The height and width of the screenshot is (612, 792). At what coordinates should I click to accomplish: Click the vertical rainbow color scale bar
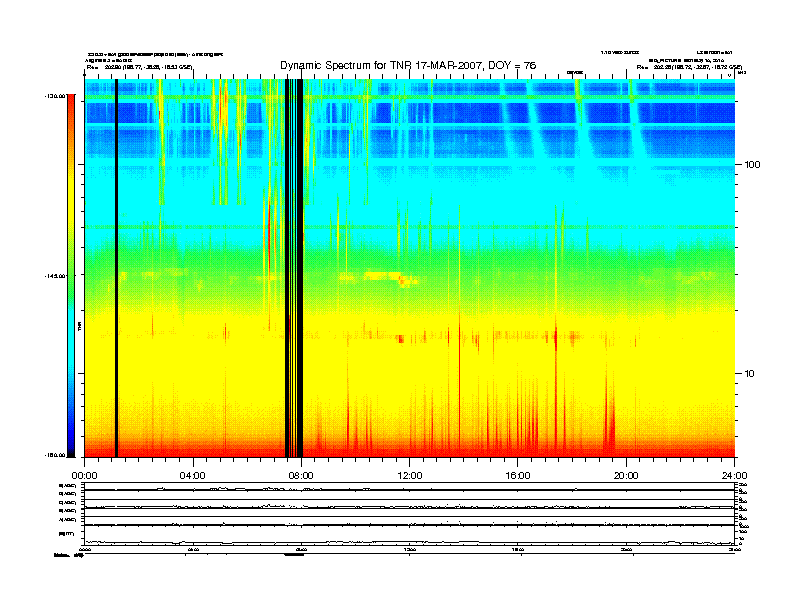coord(71,275)
